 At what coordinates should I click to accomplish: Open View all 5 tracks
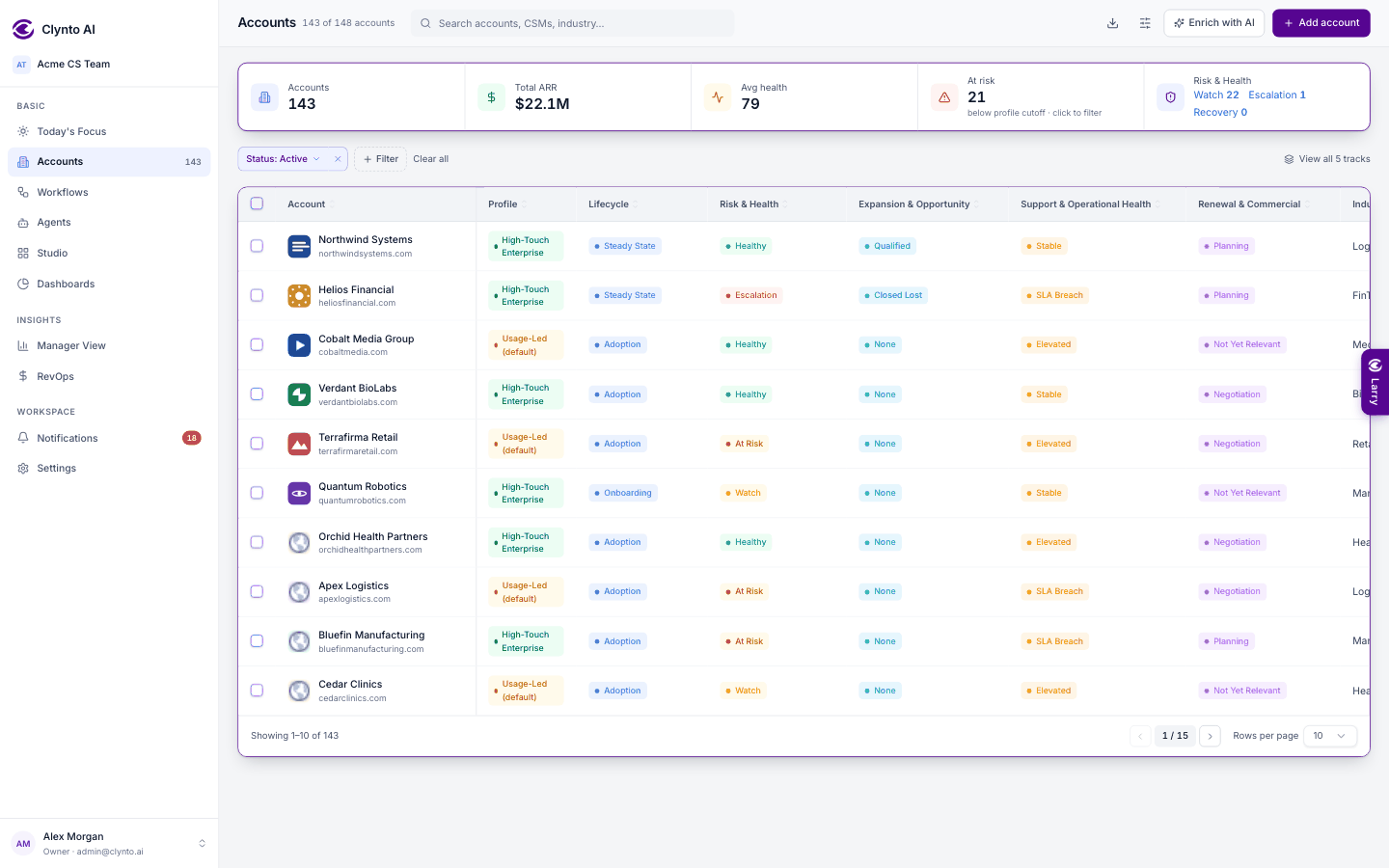(x=1327, y=159)
